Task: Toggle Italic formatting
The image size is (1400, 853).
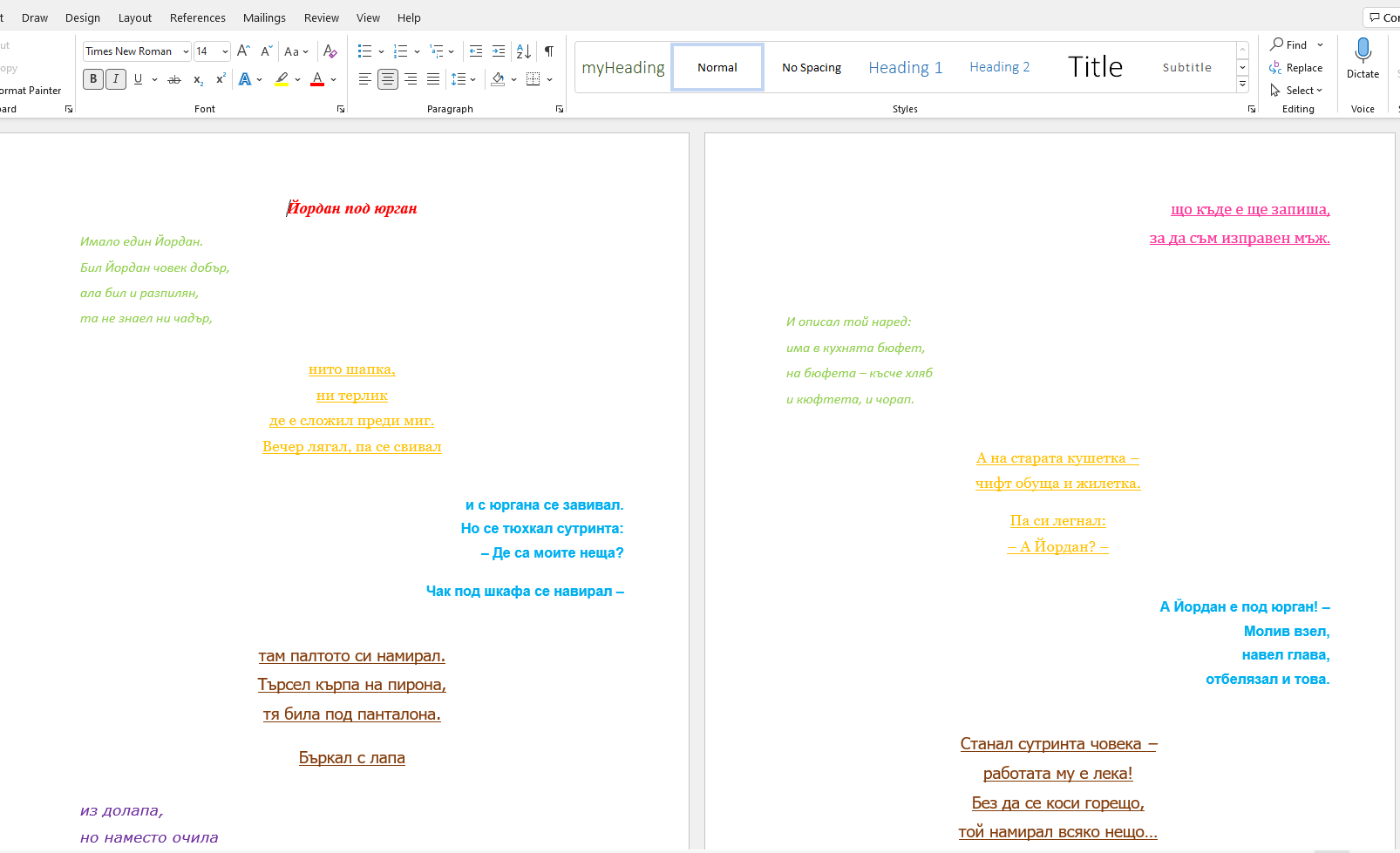Action: [115, 79]
